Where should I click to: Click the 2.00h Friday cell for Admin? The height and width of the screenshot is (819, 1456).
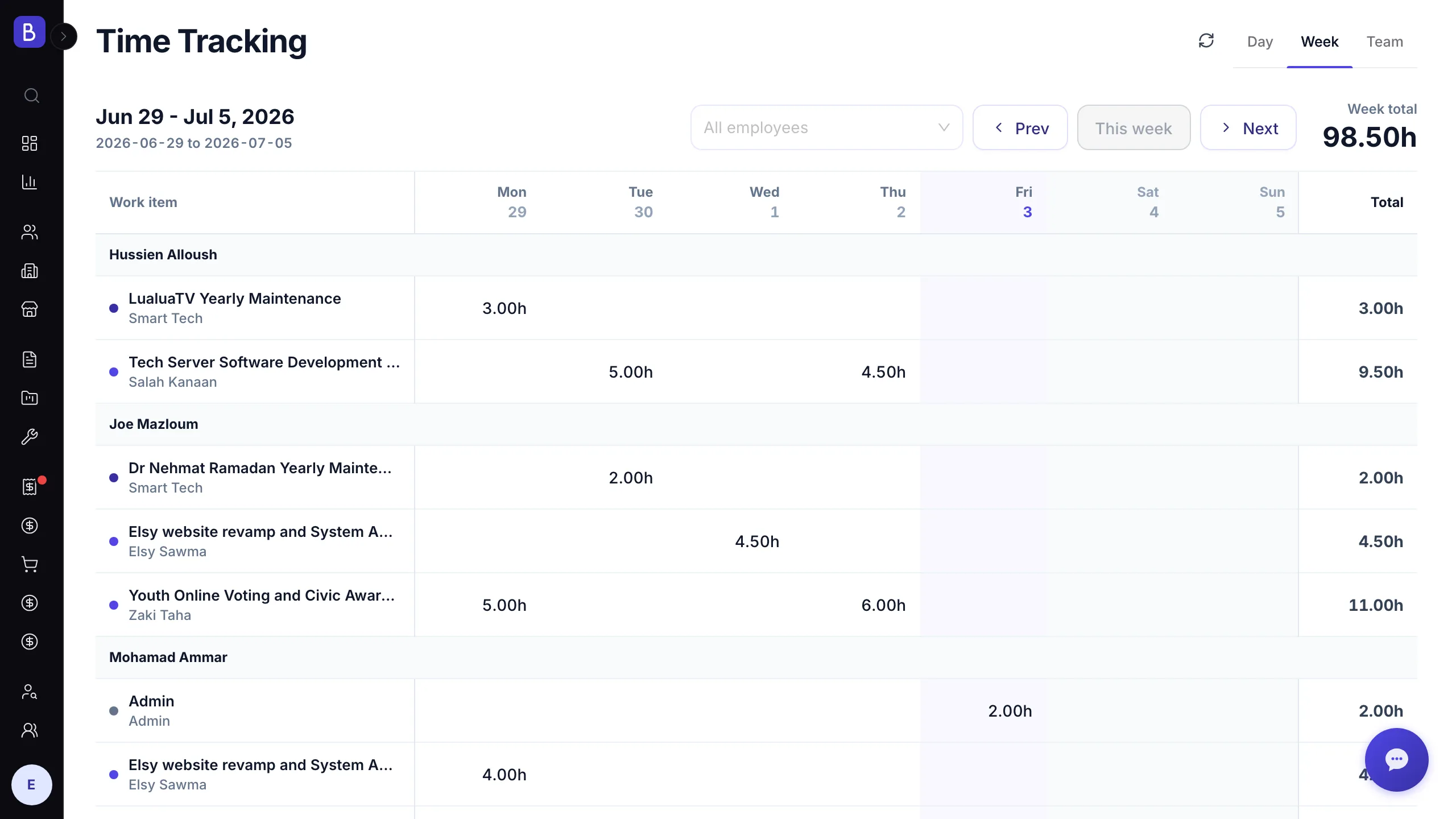coord(1010,711)
